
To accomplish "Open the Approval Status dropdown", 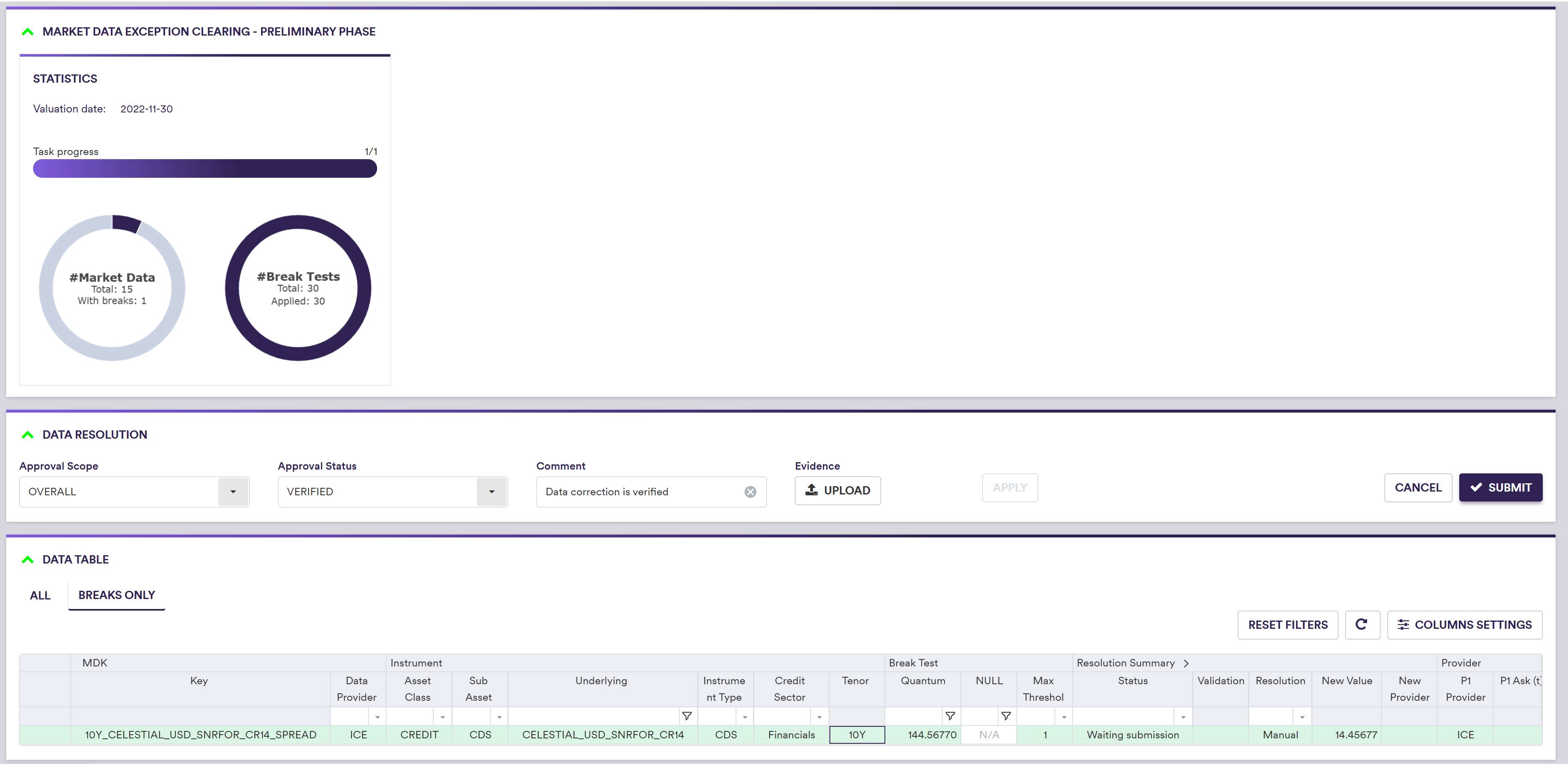I will [491, 491].
